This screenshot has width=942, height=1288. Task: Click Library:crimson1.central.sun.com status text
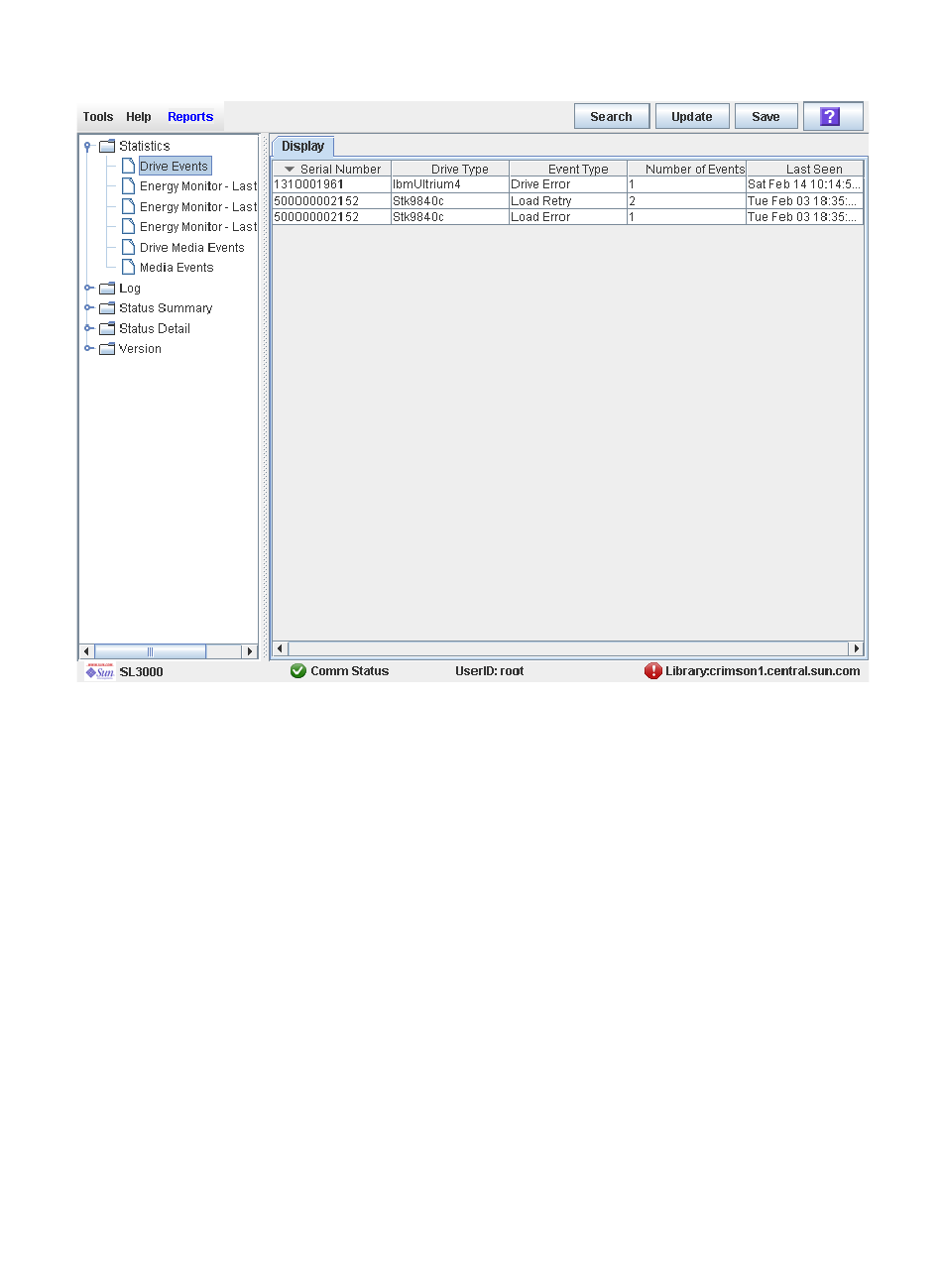763,671
